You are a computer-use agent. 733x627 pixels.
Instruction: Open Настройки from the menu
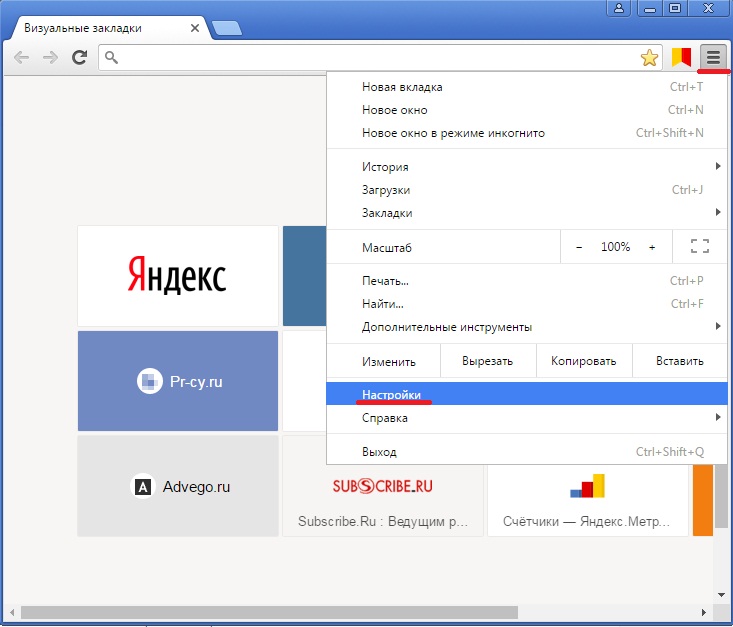(x=392, y=395)
